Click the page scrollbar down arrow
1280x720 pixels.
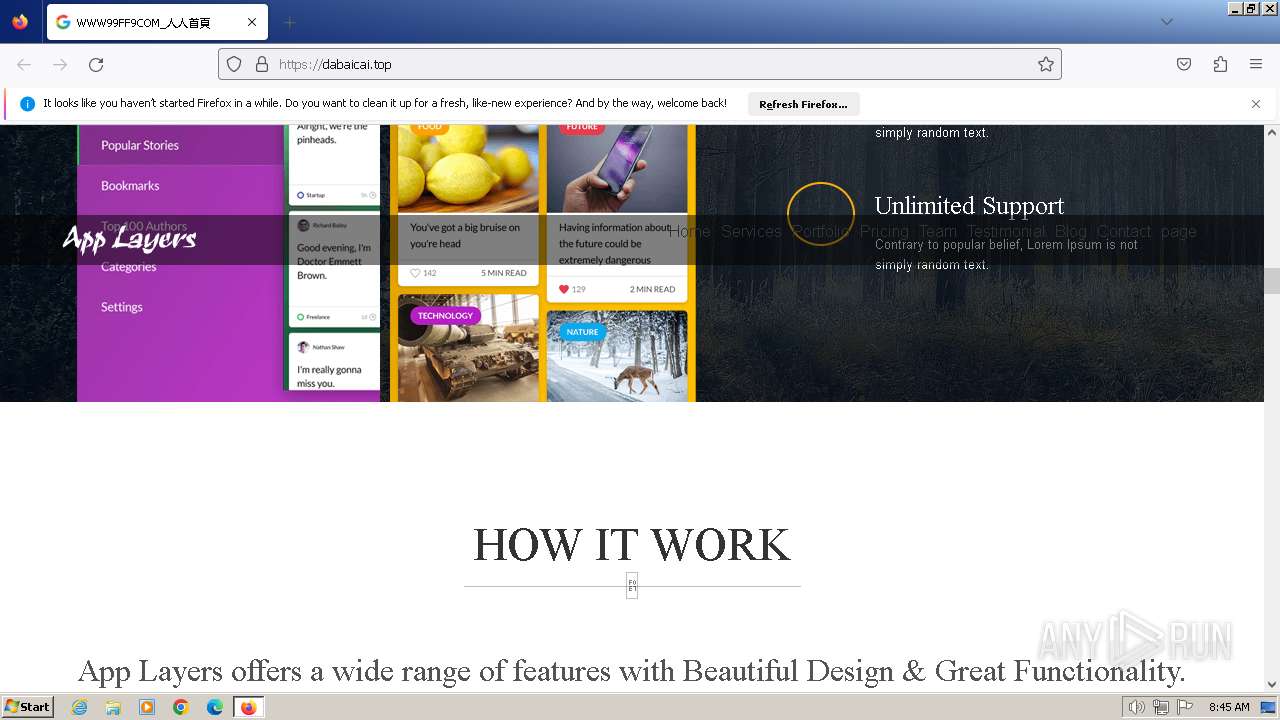click(x=1272, y=684)
